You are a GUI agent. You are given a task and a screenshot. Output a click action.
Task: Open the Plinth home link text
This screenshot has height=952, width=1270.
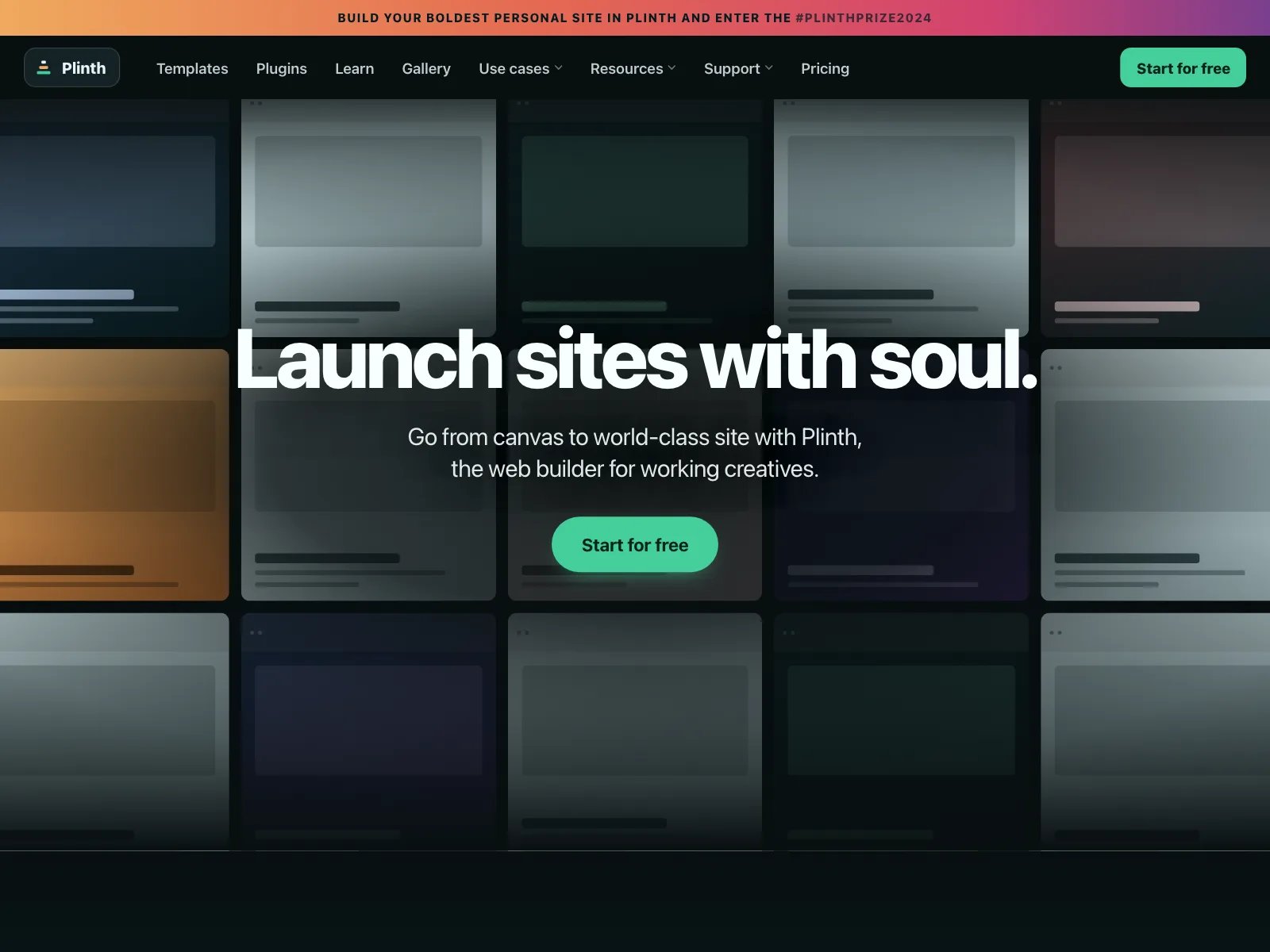point(83,68)
